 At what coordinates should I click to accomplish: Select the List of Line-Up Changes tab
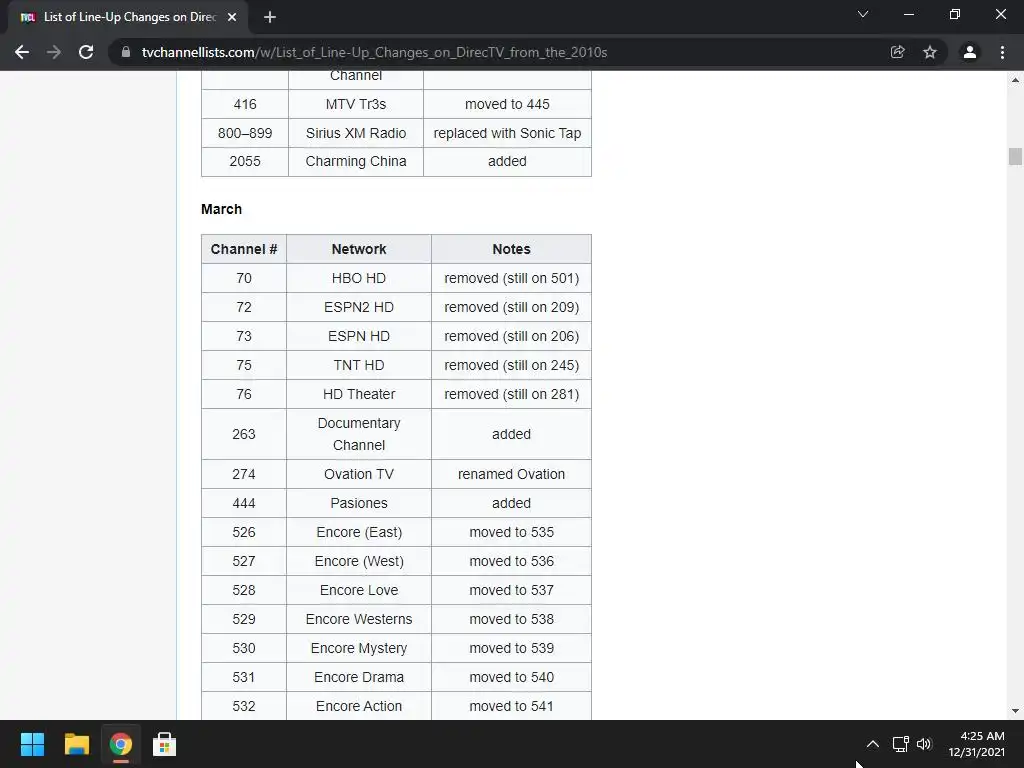[127, 18]
